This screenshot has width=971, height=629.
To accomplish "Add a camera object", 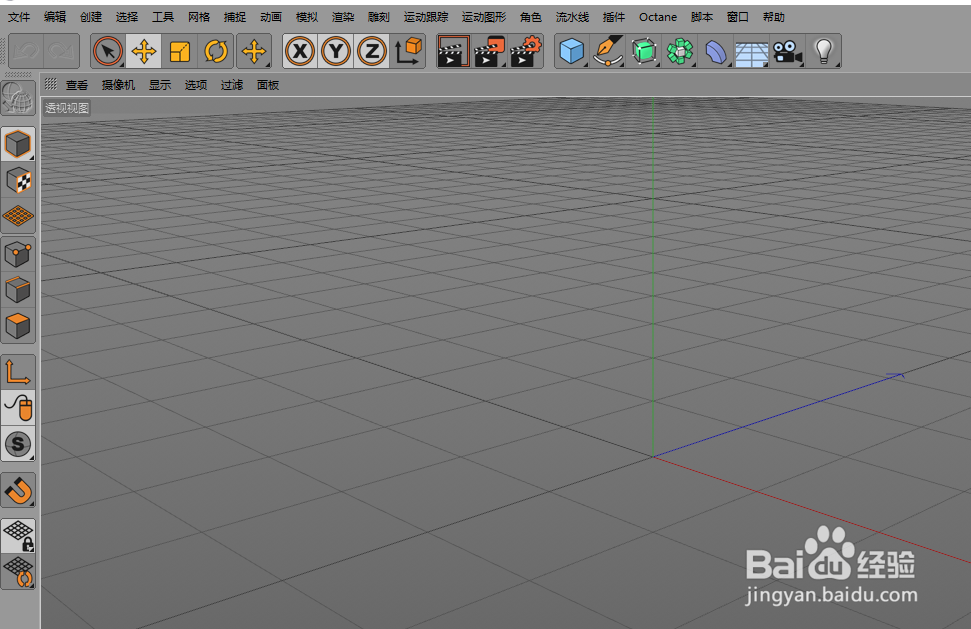I will [788, 51].
